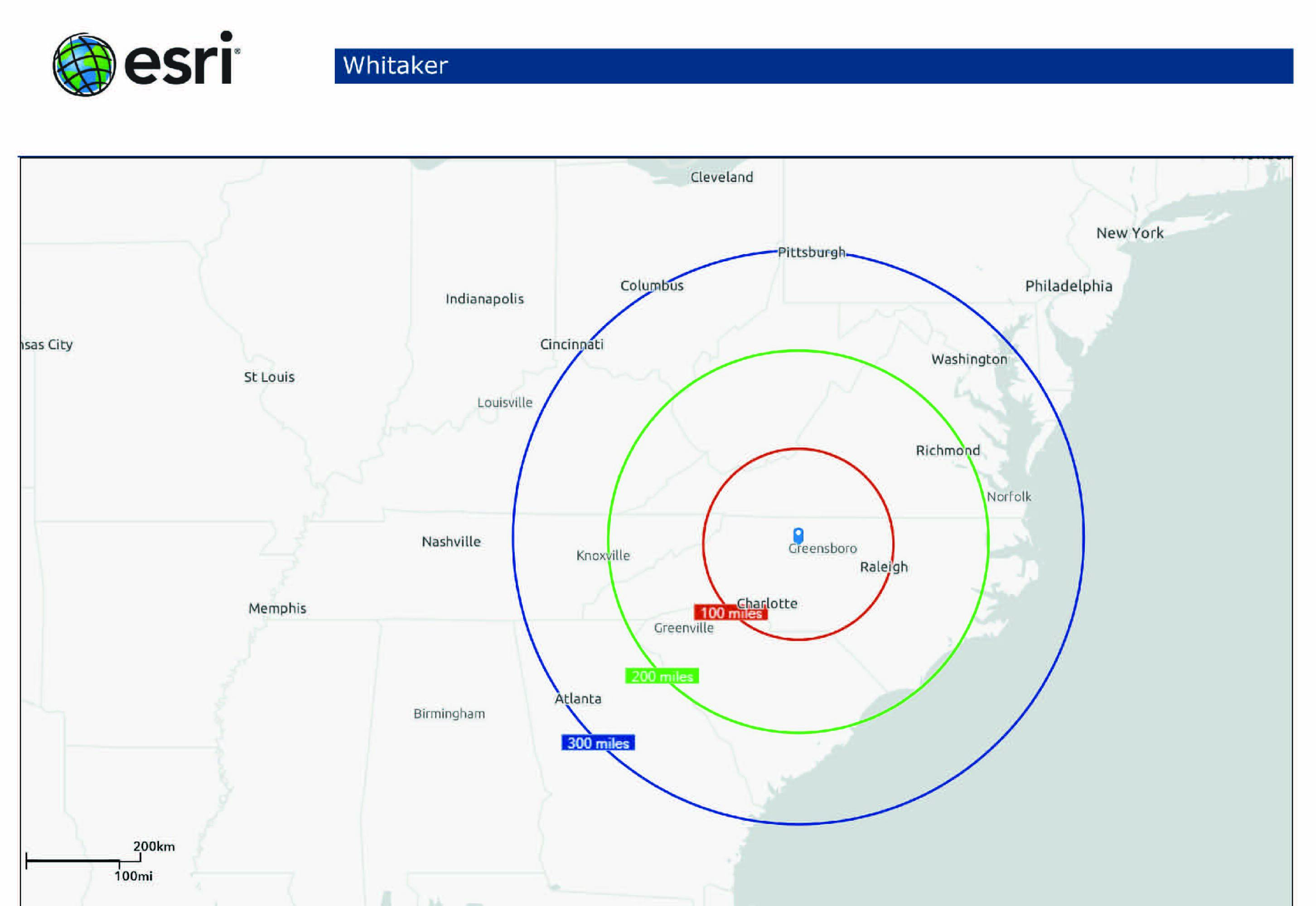Click the Cleveland city label
Viewport: 1316px width, 906px height.
[721, 177]
